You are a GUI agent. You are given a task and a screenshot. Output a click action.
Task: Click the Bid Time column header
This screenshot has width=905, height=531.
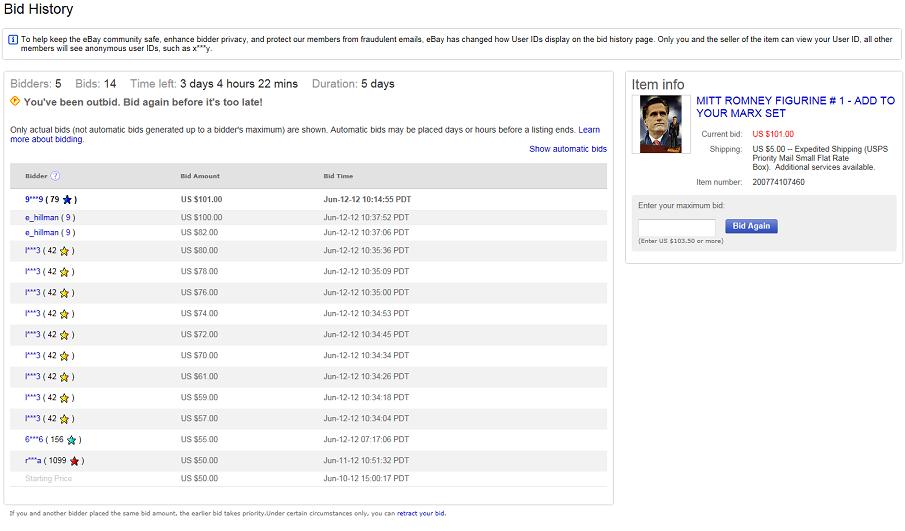tap(338, 176)
